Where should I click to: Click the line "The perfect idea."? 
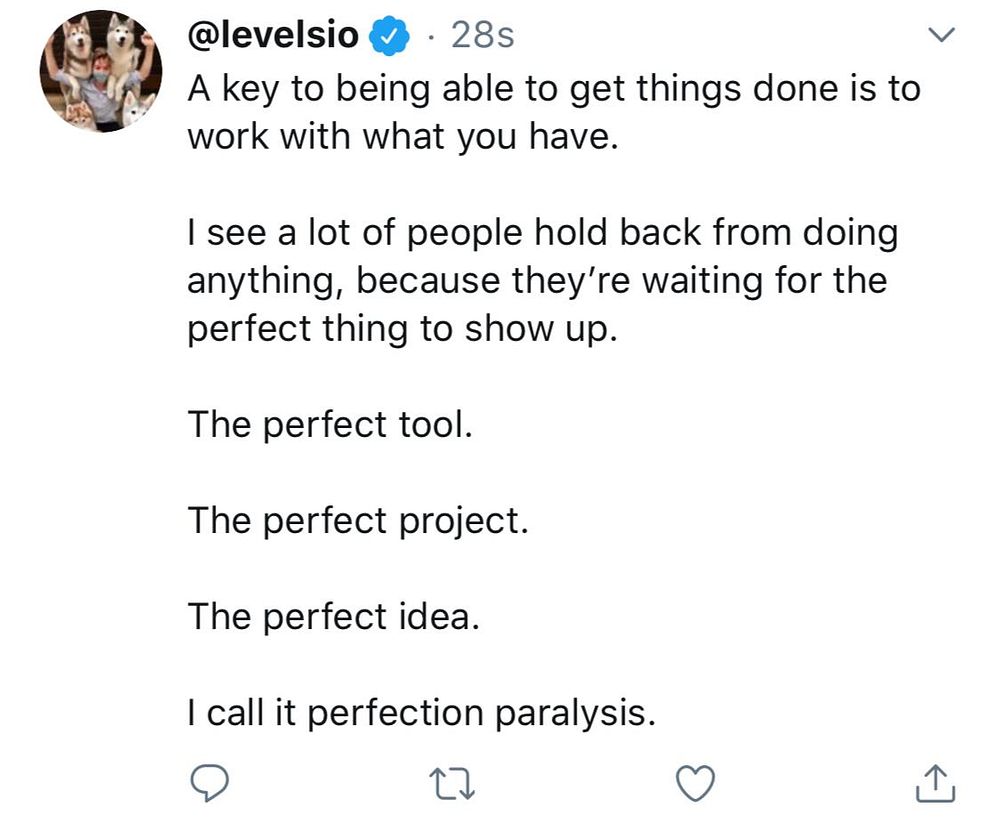[x=334, y=617]
